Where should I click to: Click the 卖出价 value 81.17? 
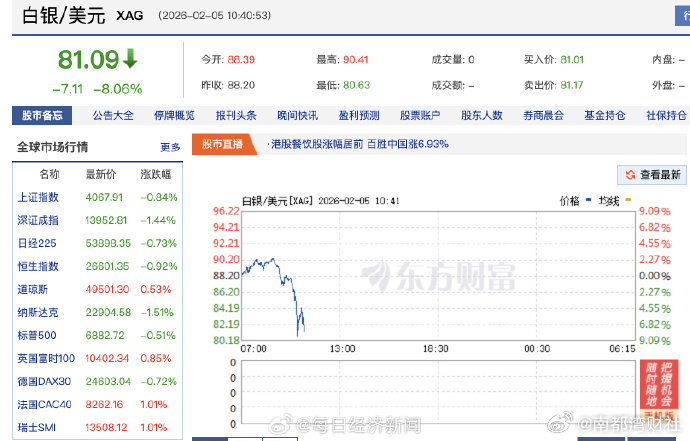[572, 85]
